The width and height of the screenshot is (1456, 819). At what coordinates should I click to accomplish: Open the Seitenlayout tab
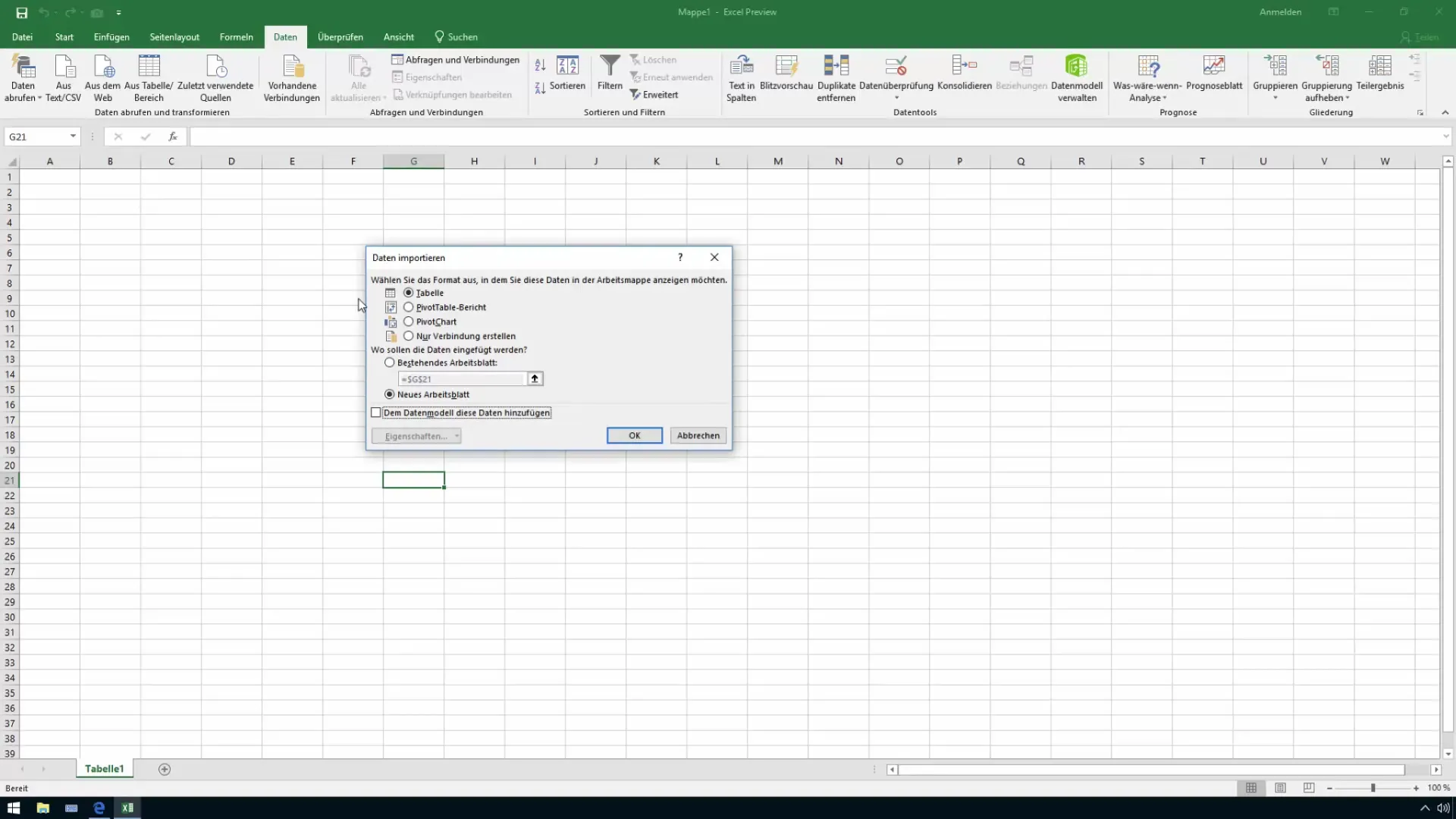point(174,37)
